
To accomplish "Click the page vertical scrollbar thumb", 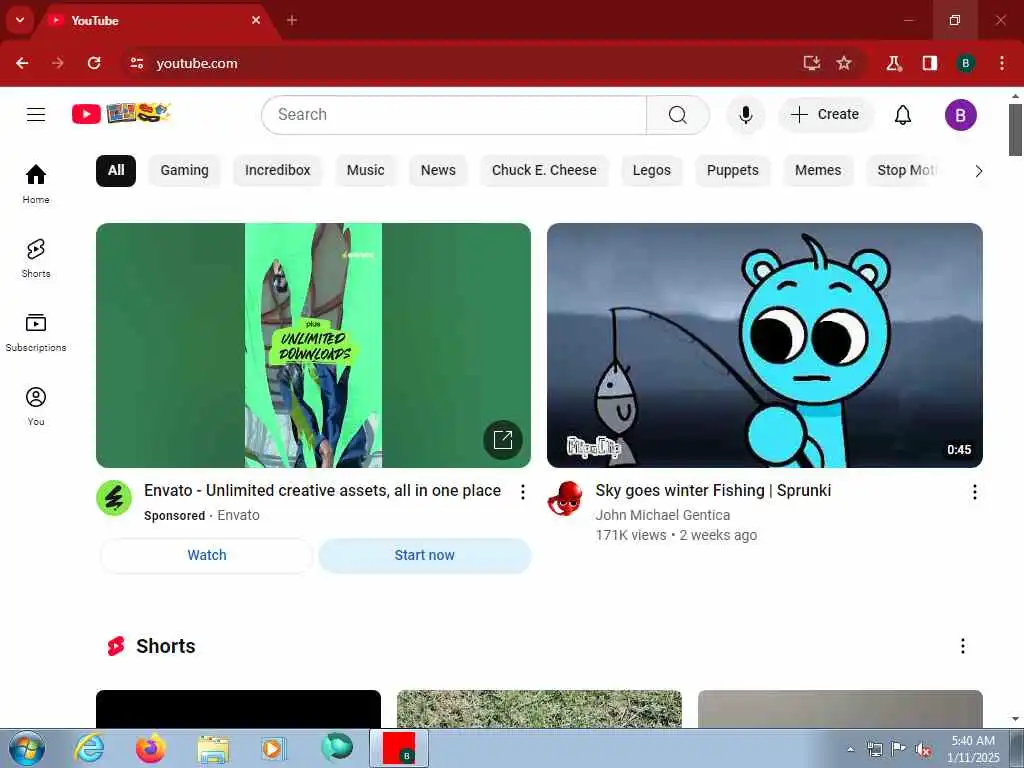I will coord(1016,129).
